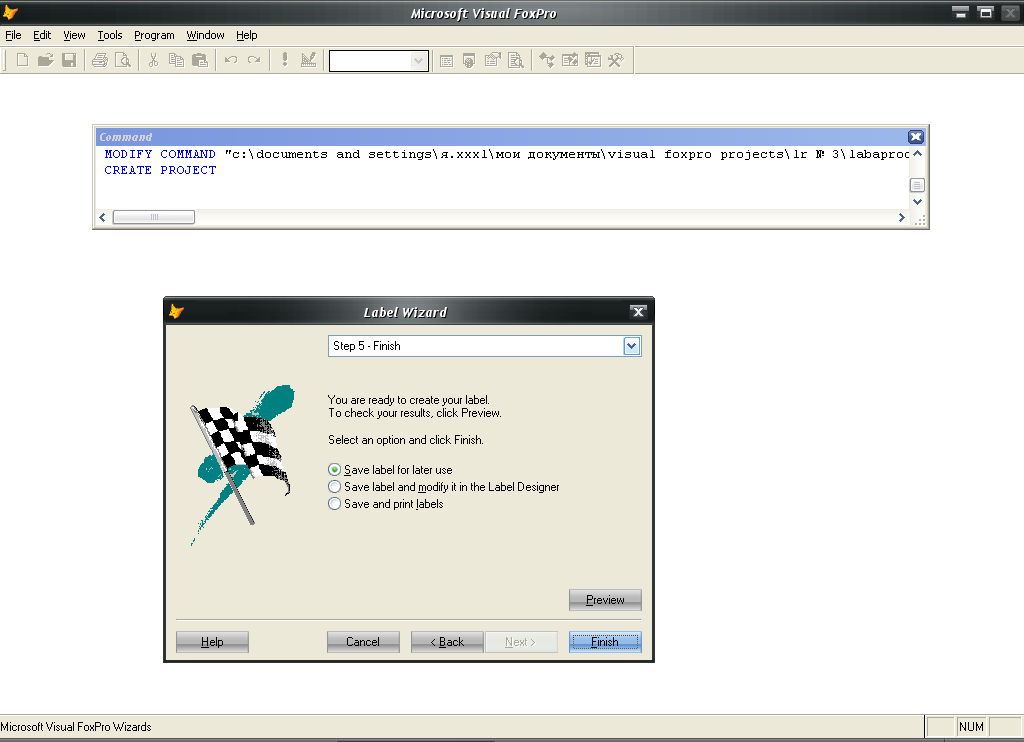Click the Redo arrow icon
The width and height of the screenshot is (1024, 742).
254,61
